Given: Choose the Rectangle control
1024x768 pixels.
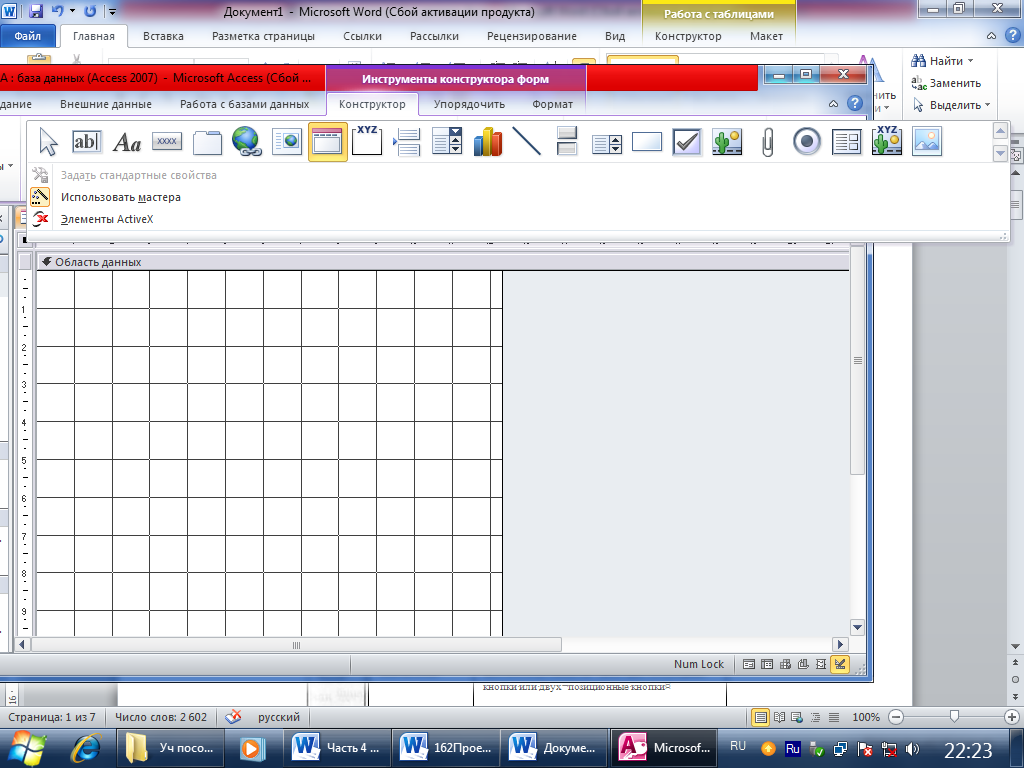Looking at the screenshot, I should (x=647, y=142).
